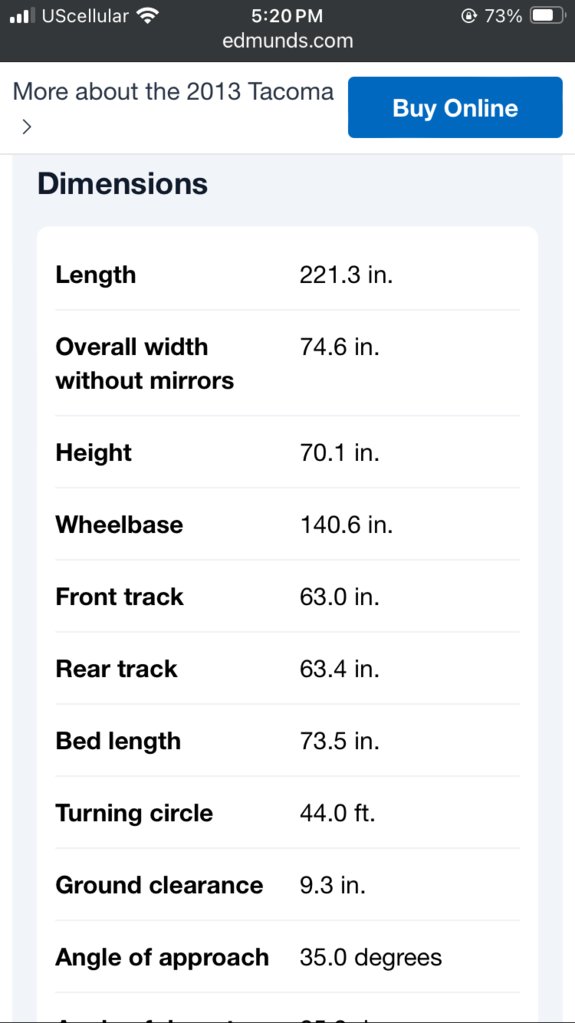Tap the Buy Online button
This screenshot has width=575, height=1023.
(x=455, y=108)
